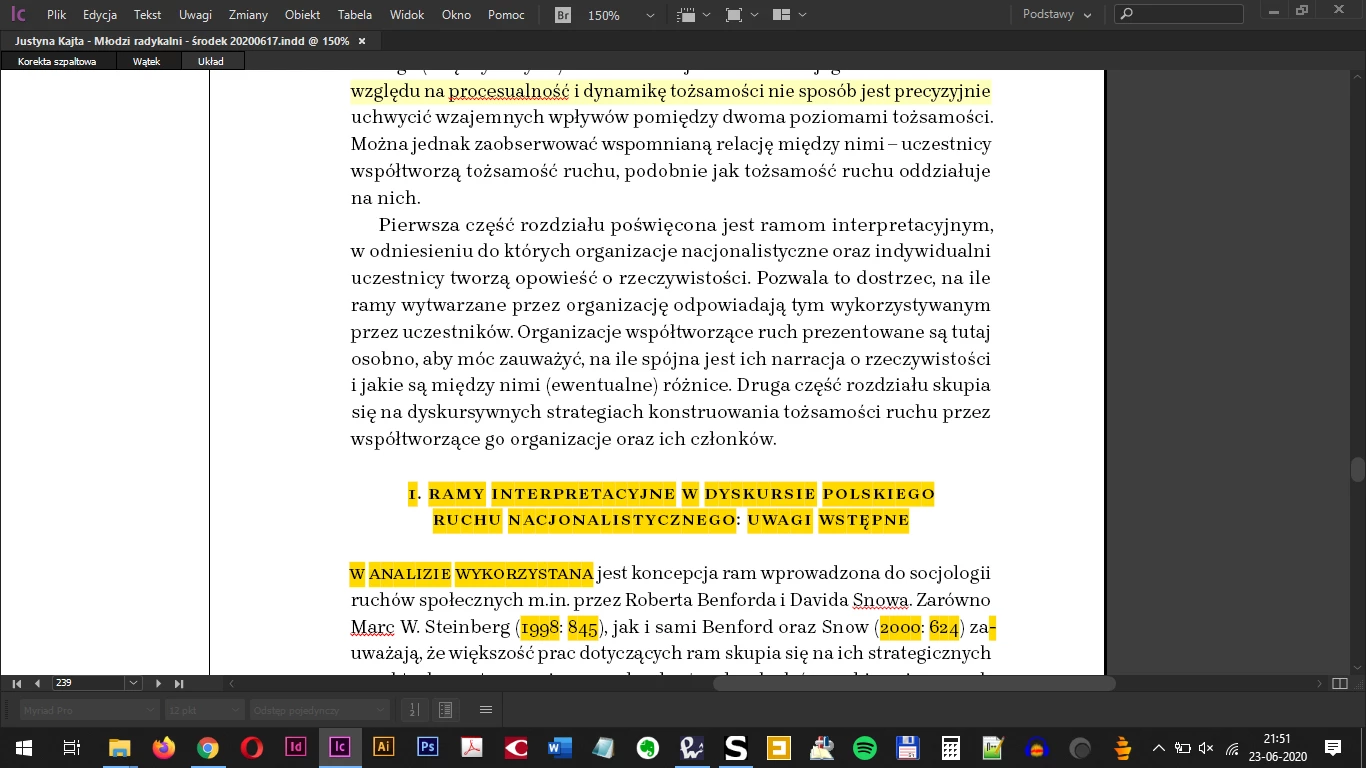This screenshot has height=768, width=1366.
Task: Close the Justyna Kajta document tab
Action: point(362,41)
